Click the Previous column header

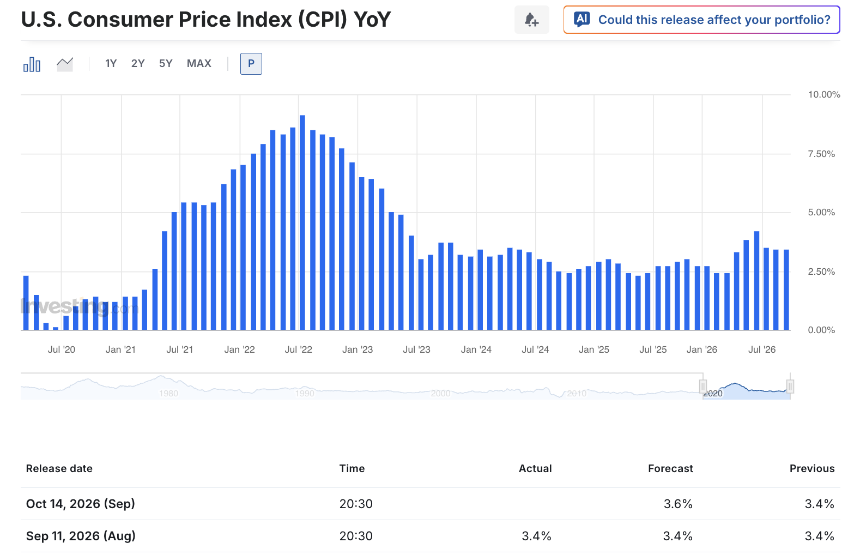[812, 468]
